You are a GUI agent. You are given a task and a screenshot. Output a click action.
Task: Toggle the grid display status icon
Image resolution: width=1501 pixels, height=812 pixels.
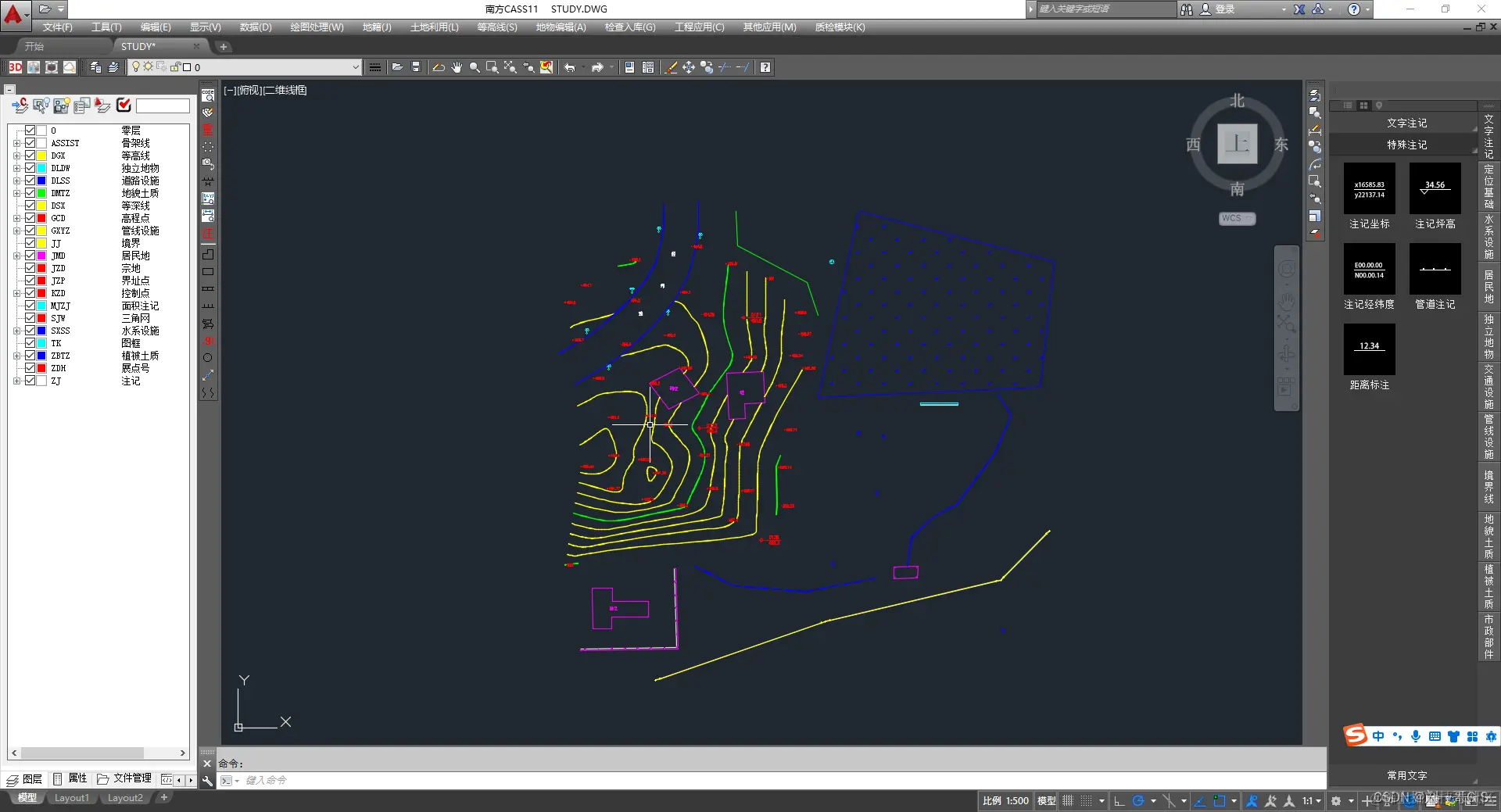(1068, 801)
